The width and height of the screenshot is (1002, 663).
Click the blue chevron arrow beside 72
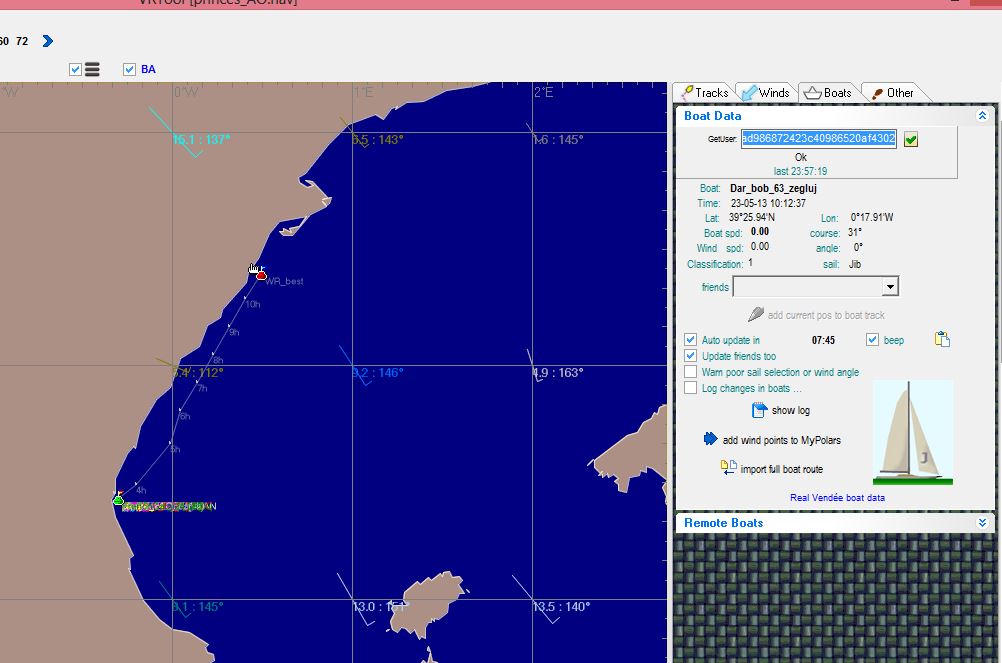tap(47, 42)
